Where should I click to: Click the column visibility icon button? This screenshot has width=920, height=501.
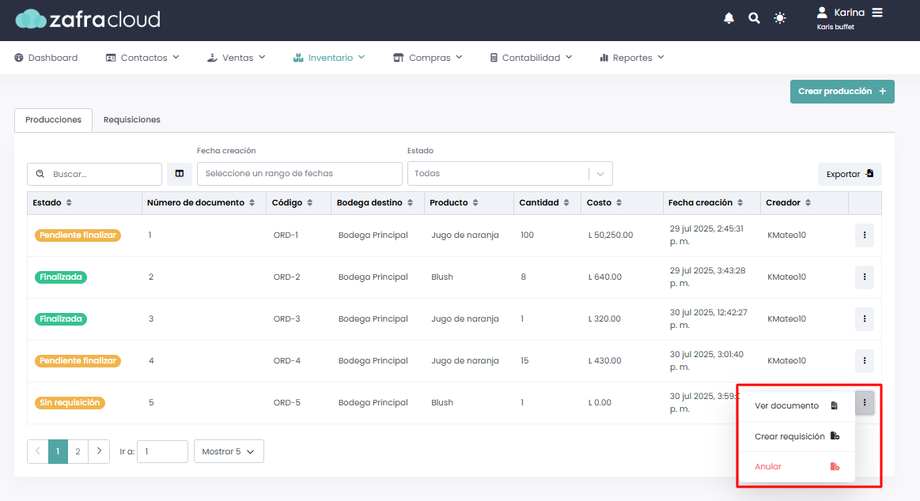pyautogui.click(x=179, y=174)
